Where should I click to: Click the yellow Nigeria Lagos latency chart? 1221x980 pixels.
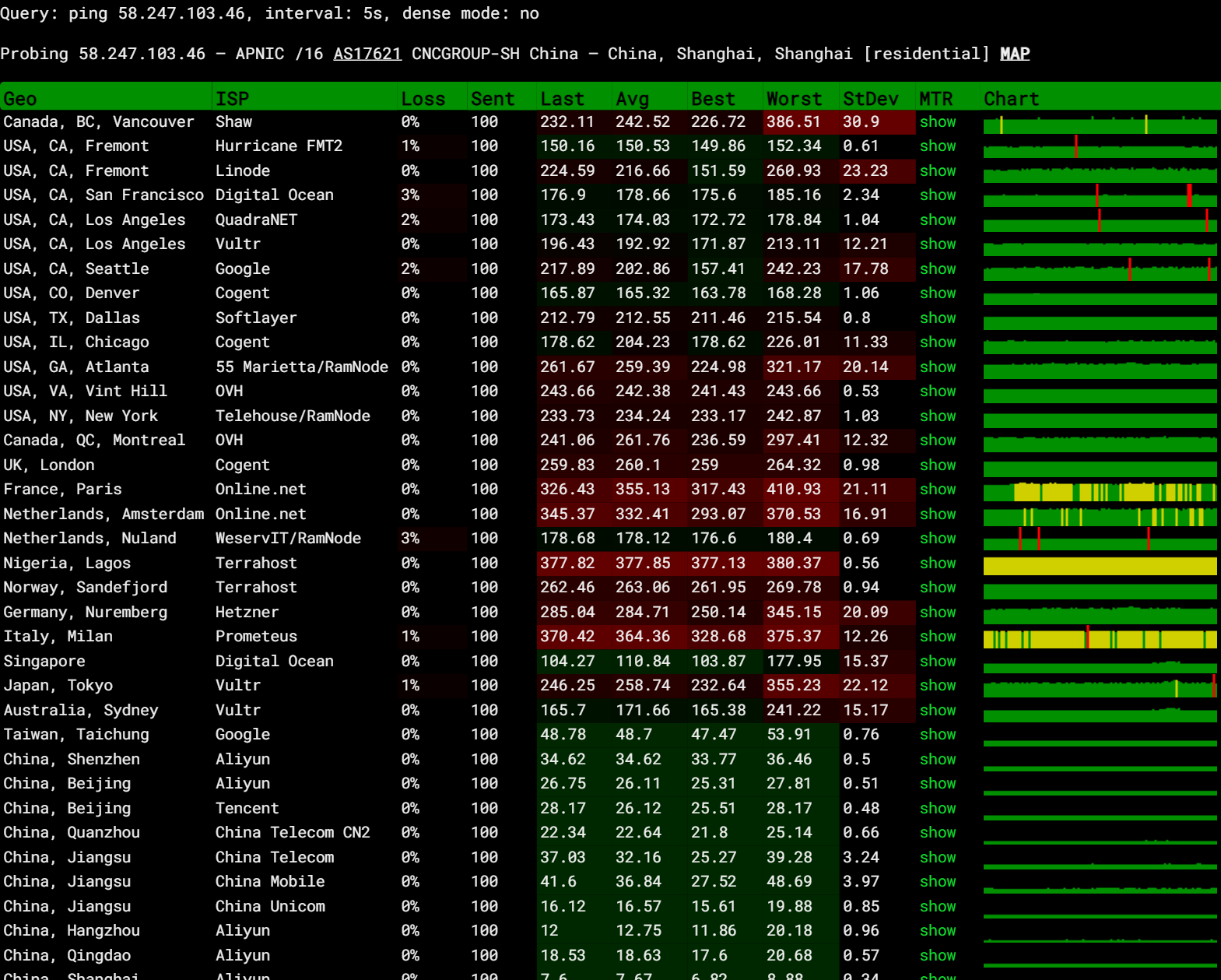pyautogui.click(x=1099, y=566)
